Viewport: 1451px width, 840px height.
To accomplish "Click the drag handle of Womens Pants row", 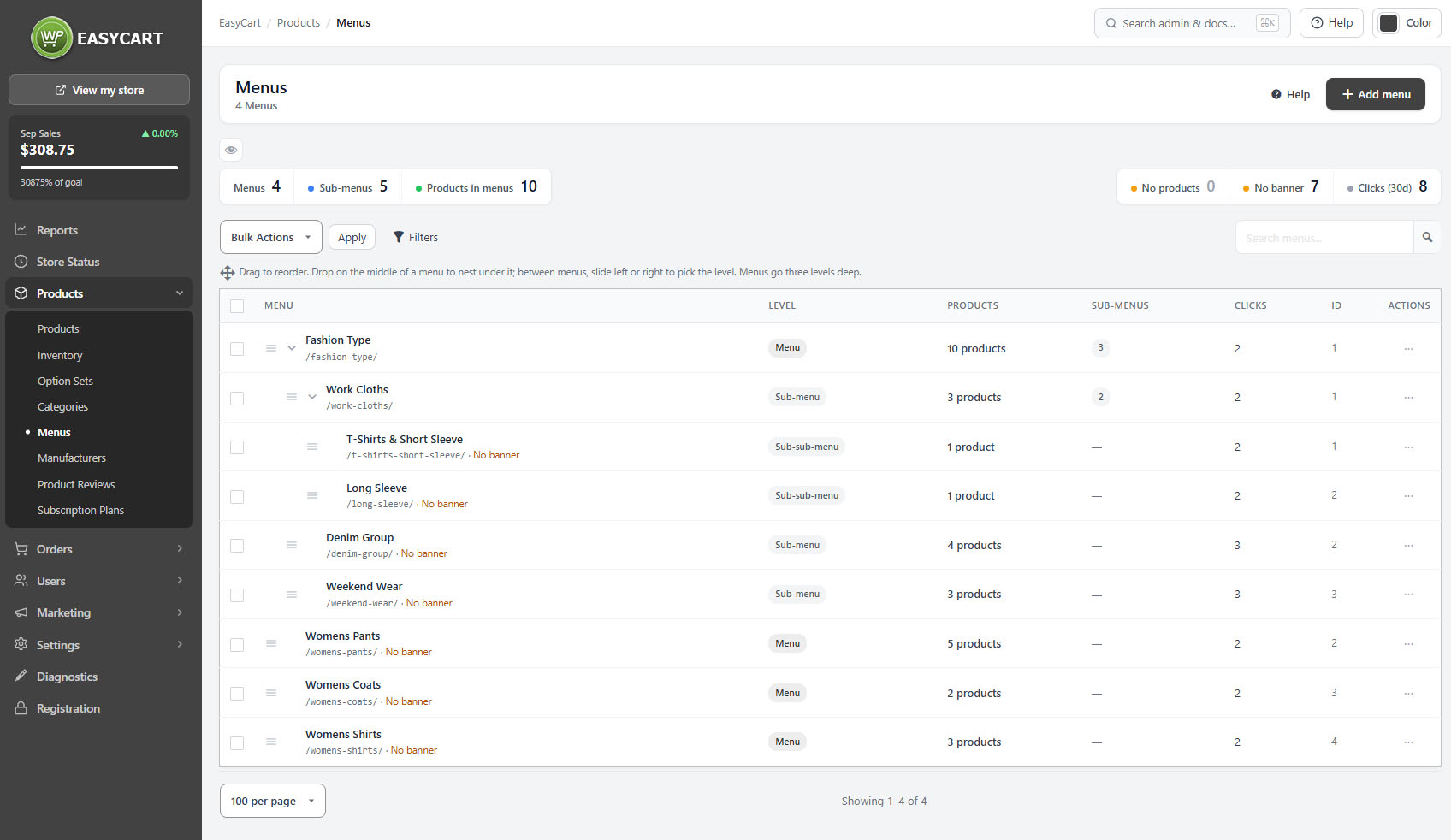I will (x=271, y=643).
